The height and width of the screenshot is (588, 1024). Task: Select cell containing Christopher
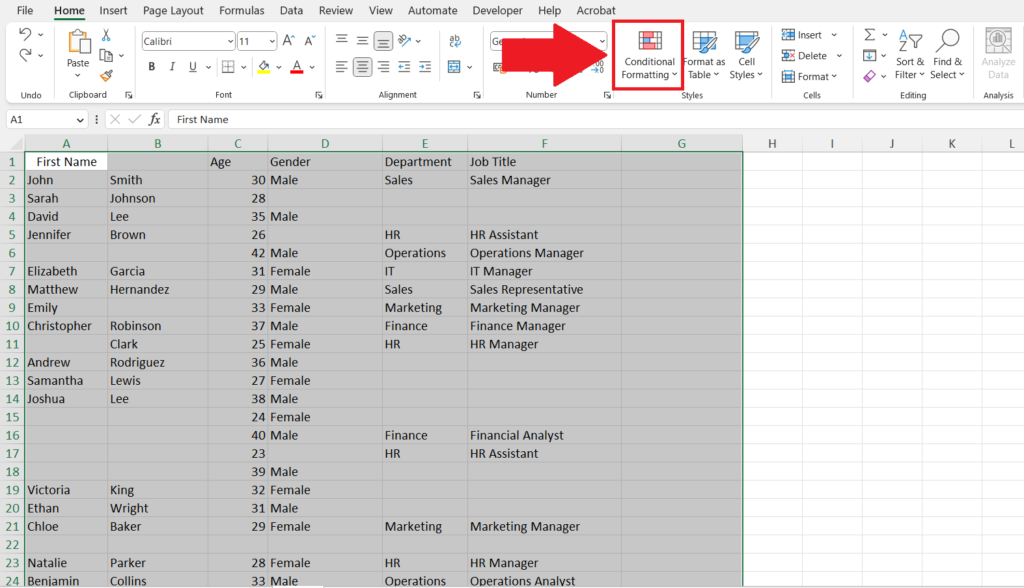point(66,326)
